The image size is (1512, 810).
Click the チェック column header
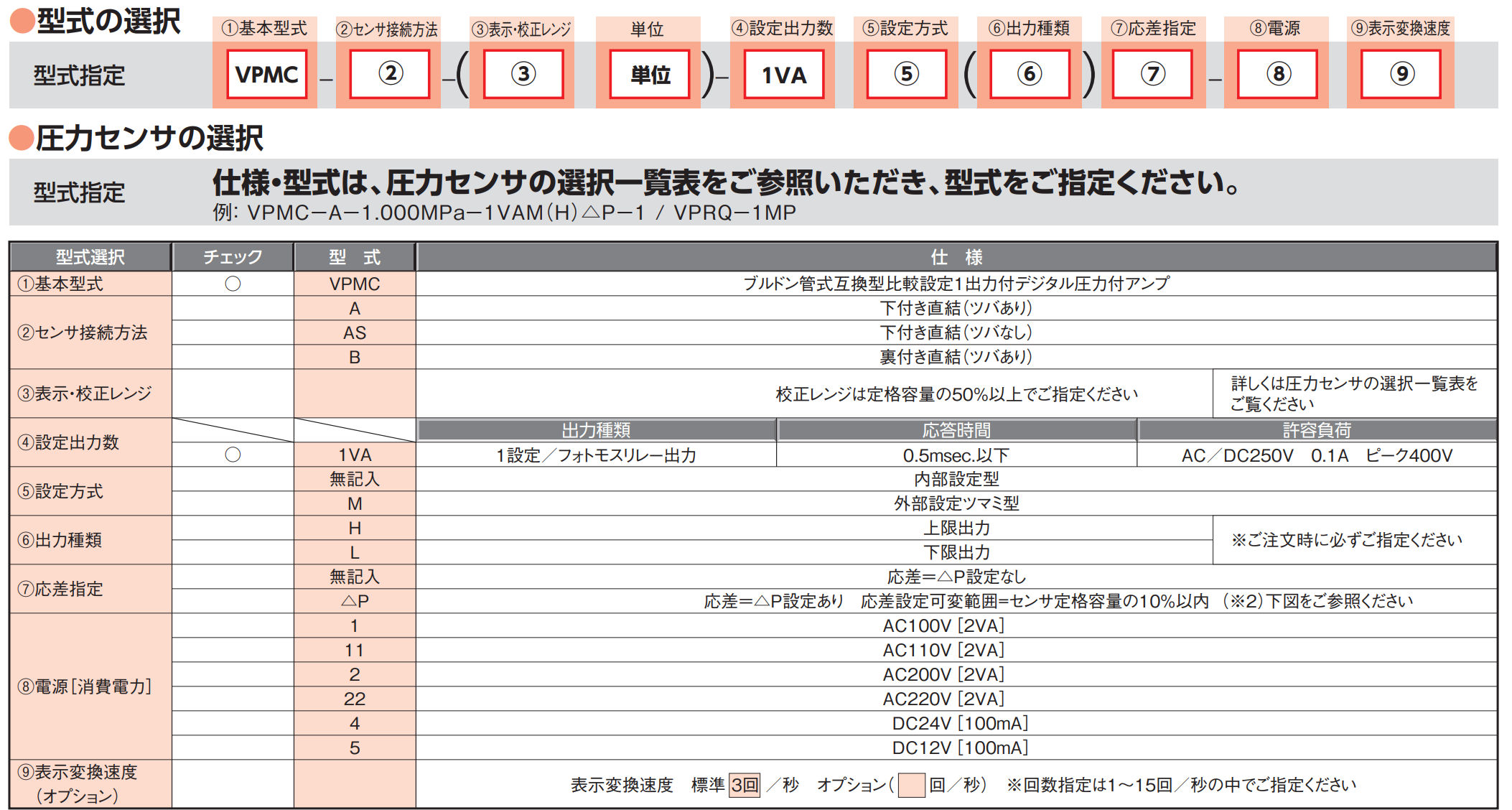pos(233,257)
